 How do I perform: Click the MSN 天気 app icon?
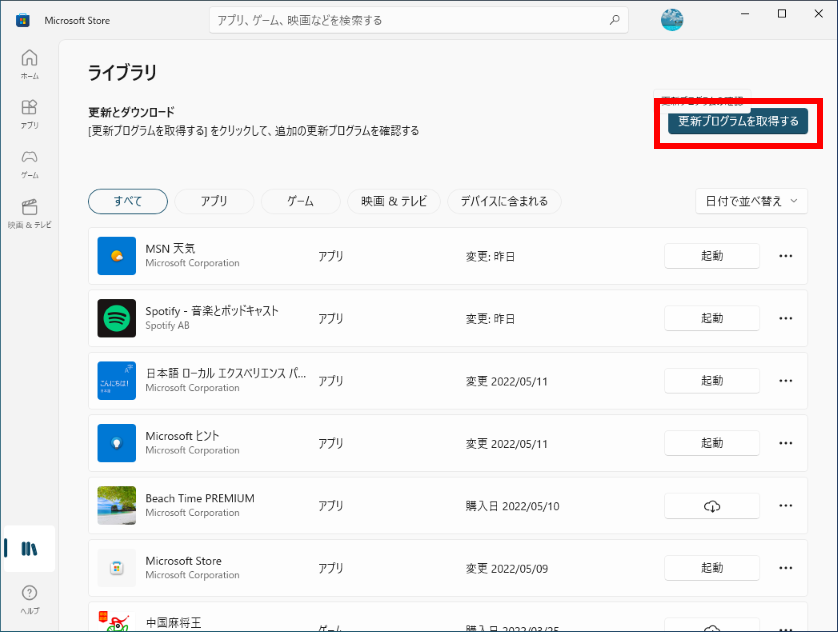117,256
